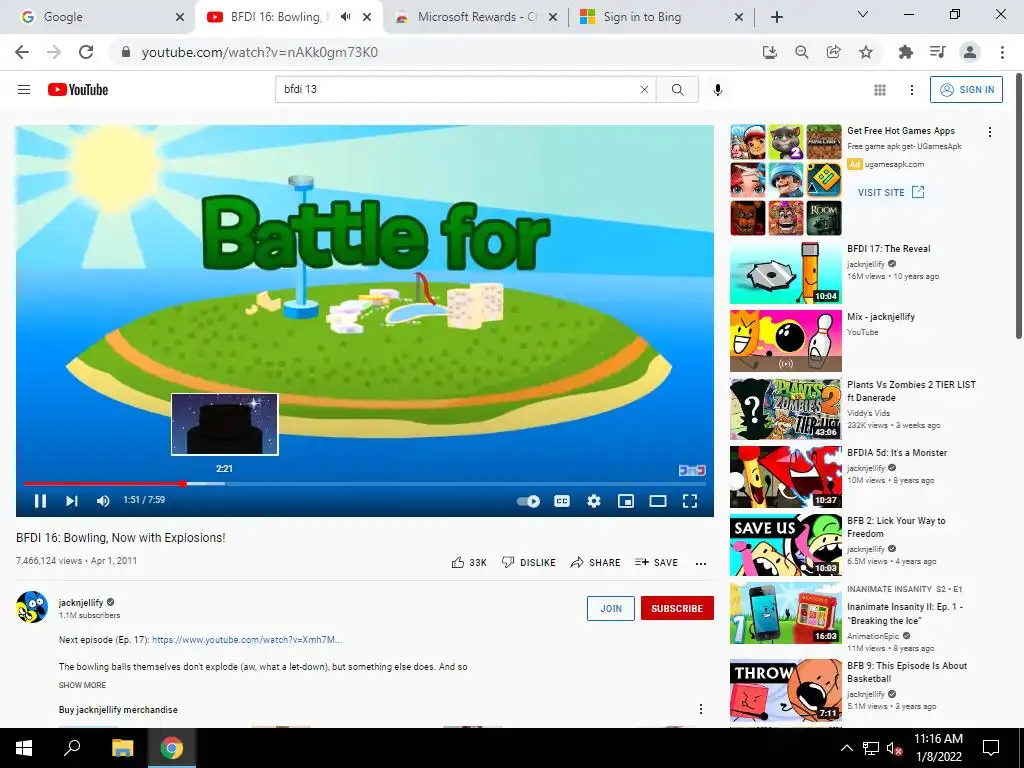The width and height of the screenshot is (1024, 768).
Task: Go back in browser history
Action: click(x=22, y=52)
